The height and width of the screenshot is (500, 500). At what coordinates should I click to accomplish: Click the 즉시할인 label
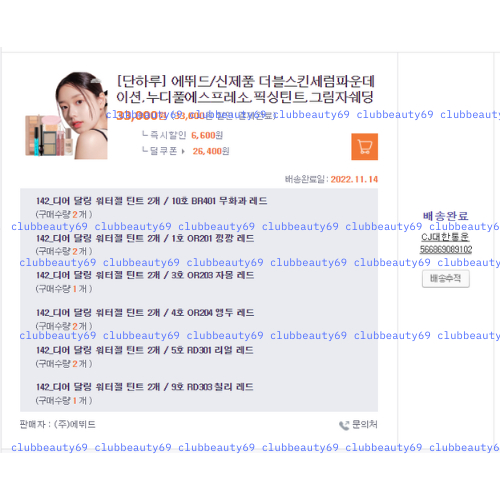coord(168,135)
